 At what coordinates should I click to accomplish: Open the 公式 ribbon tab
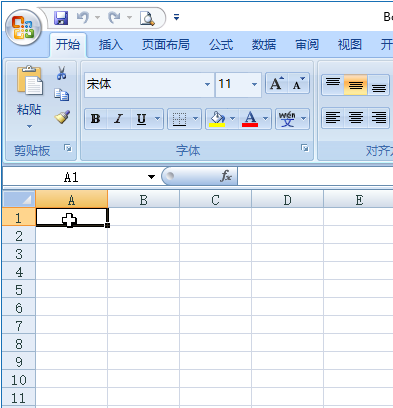[221, 44]
